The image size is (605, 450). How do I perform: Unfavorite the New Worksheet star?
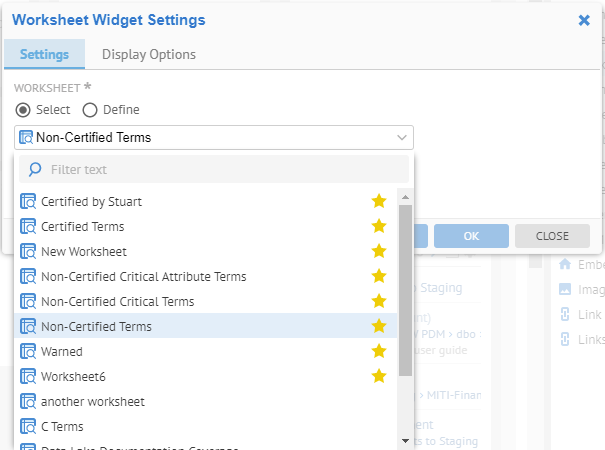click(x=379, y=251)
